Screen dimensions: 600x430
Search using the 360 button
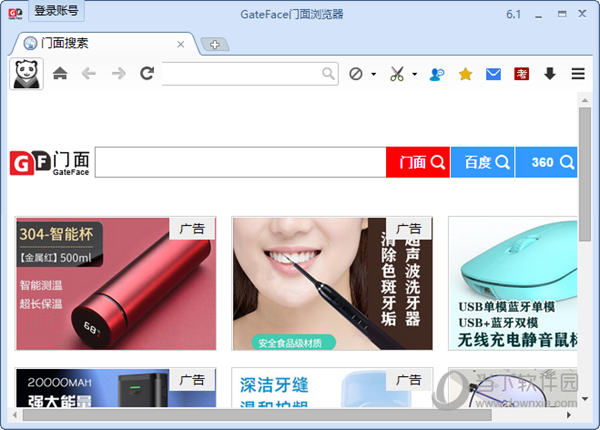click(546, 162)
